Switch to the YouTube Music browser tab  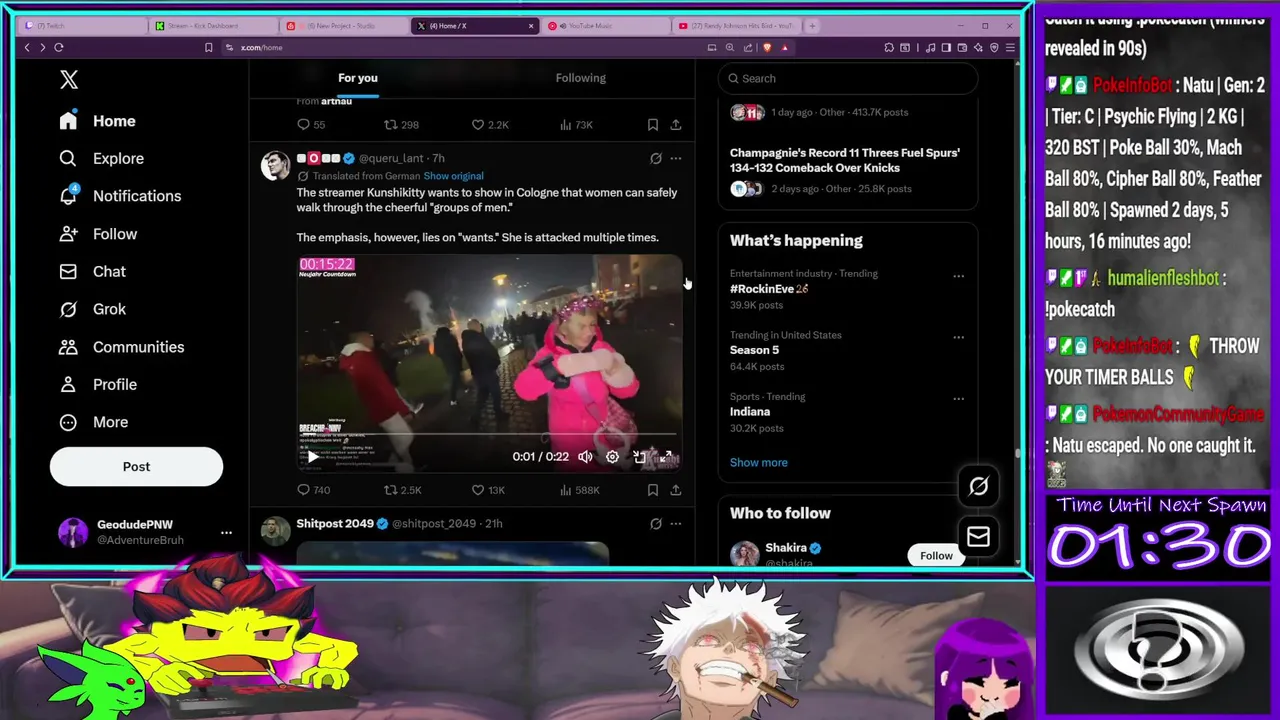(x=604, y=26)
